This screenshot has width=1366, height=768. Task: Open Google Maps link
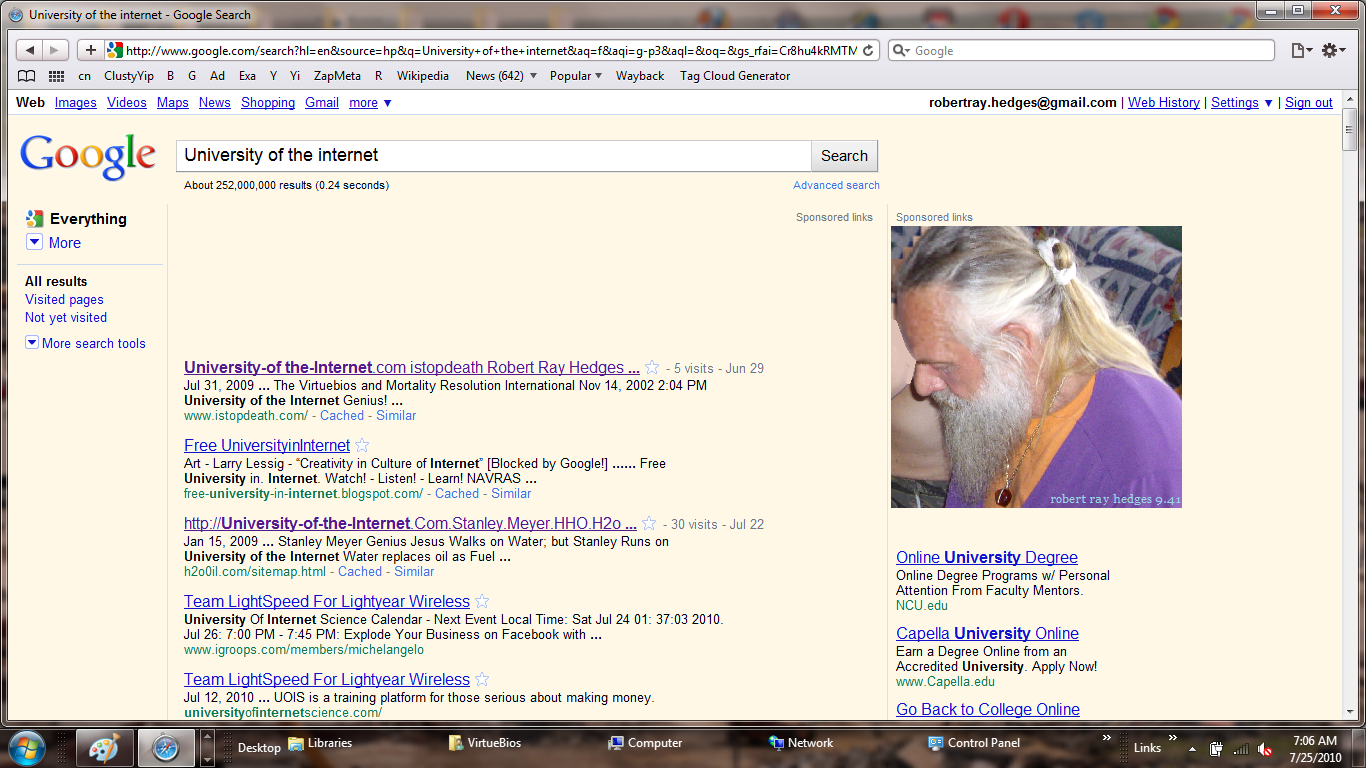click(173, 103)
